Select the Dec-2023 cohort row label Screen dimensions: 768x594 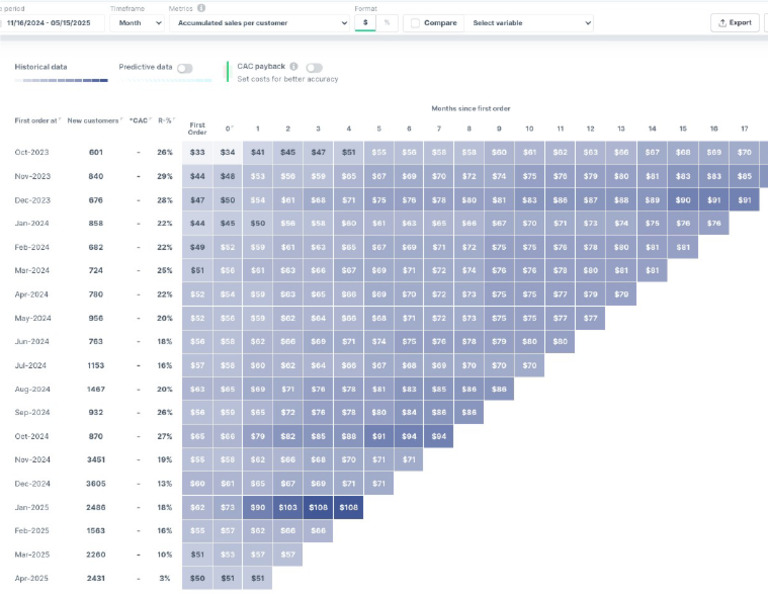(32, 200)
